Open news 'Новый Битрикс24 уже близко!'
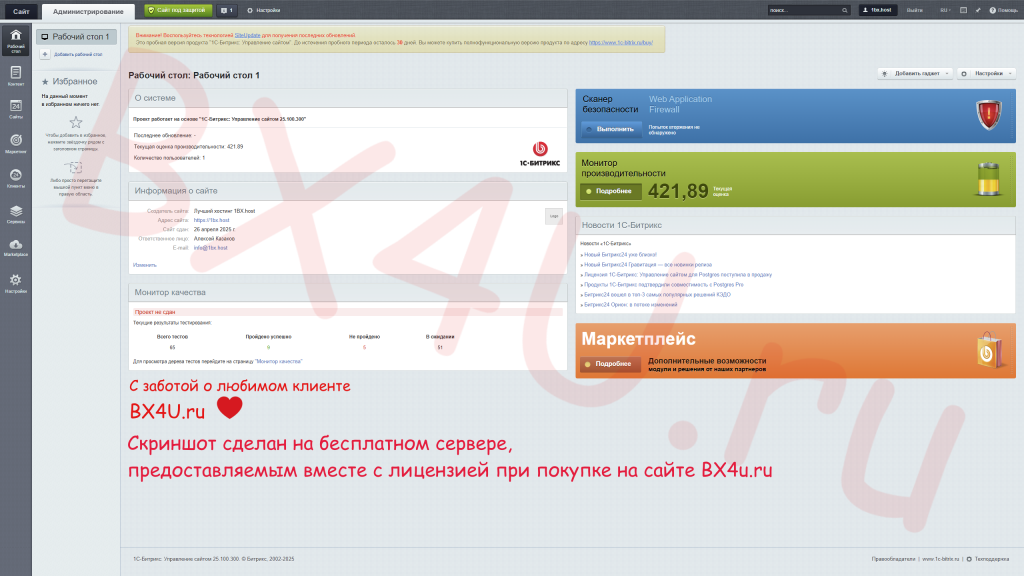The image size is (1024, 576). coord(620,255)
